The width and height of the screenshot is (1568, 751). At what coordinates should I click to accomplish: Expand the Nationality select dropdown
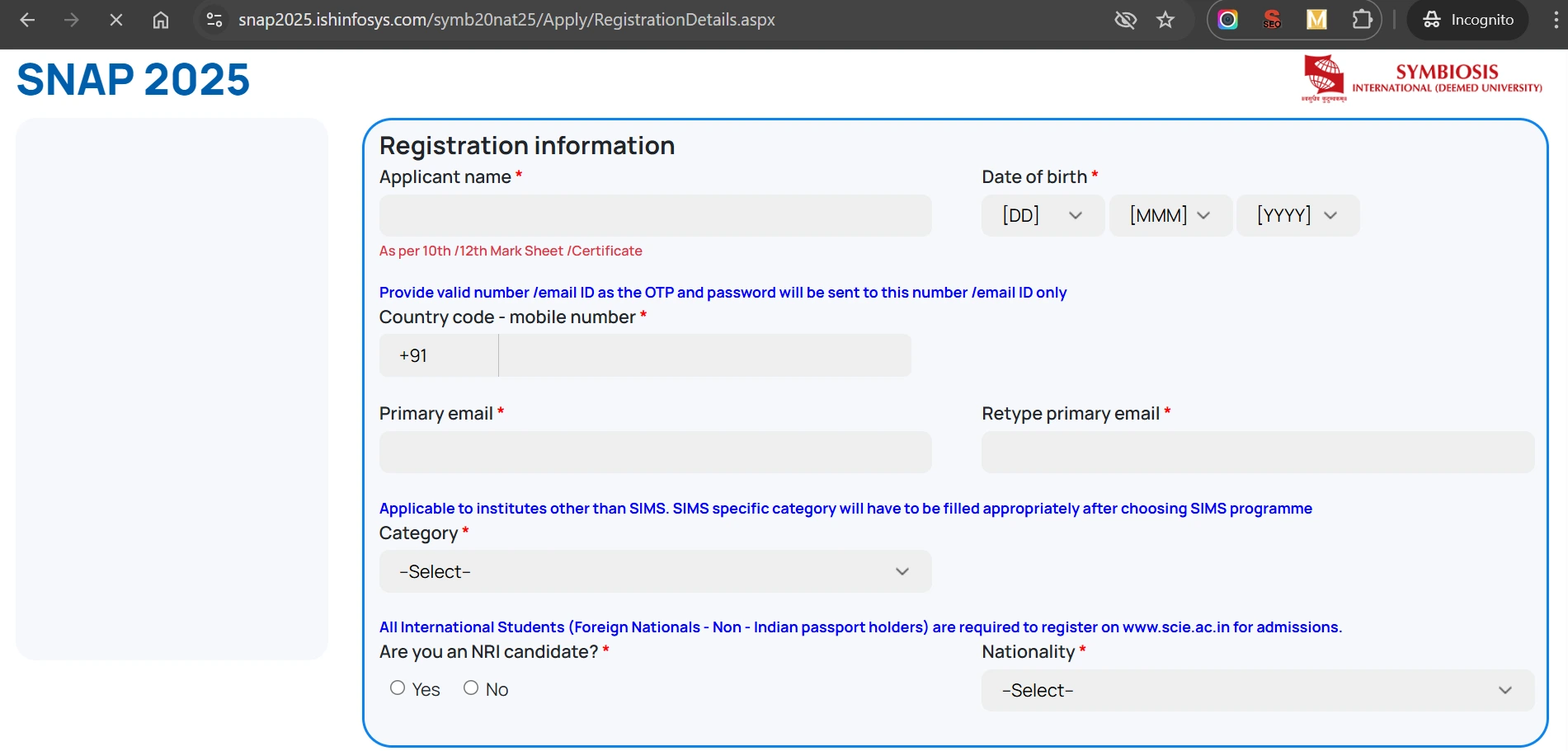coord(1258,690)
